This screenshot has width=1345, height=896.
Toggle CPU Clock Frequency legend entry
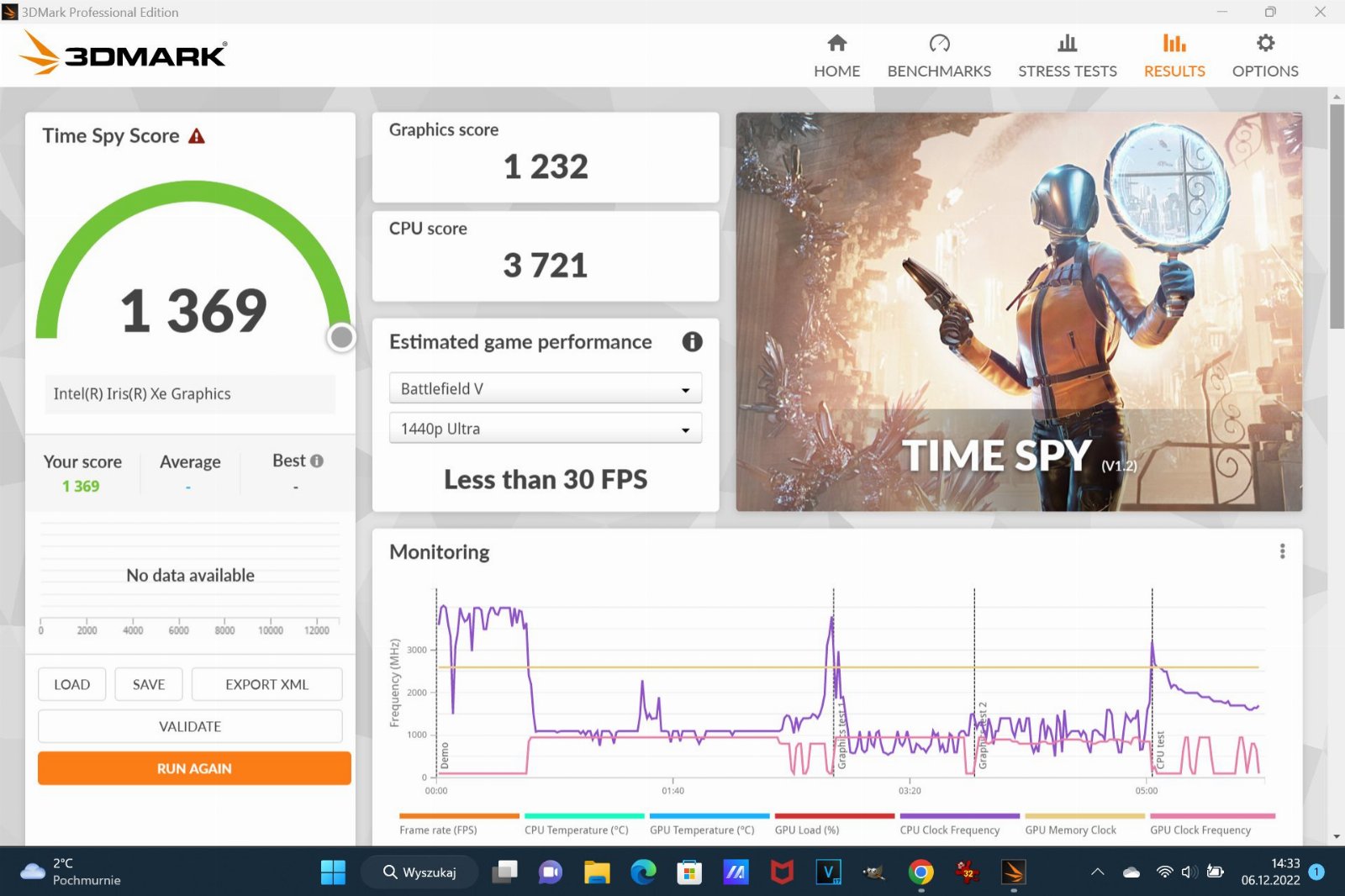pyautogui.click(x=959, y=825)
